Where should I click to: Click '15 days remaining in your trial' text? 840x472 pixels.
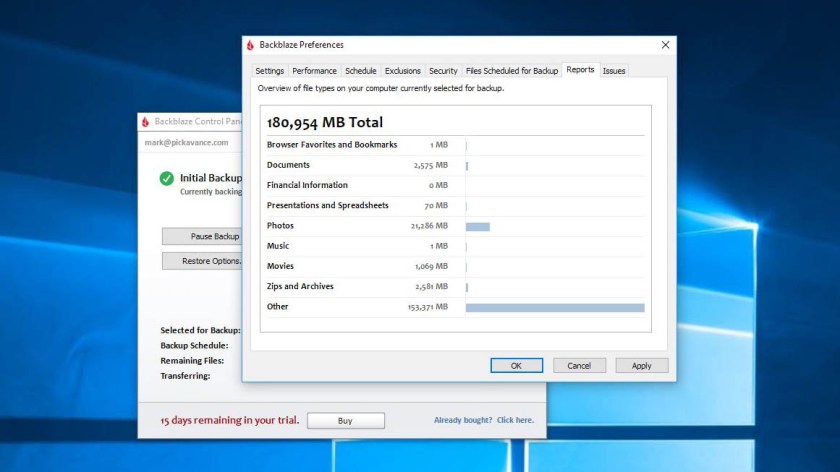point(229,421)
